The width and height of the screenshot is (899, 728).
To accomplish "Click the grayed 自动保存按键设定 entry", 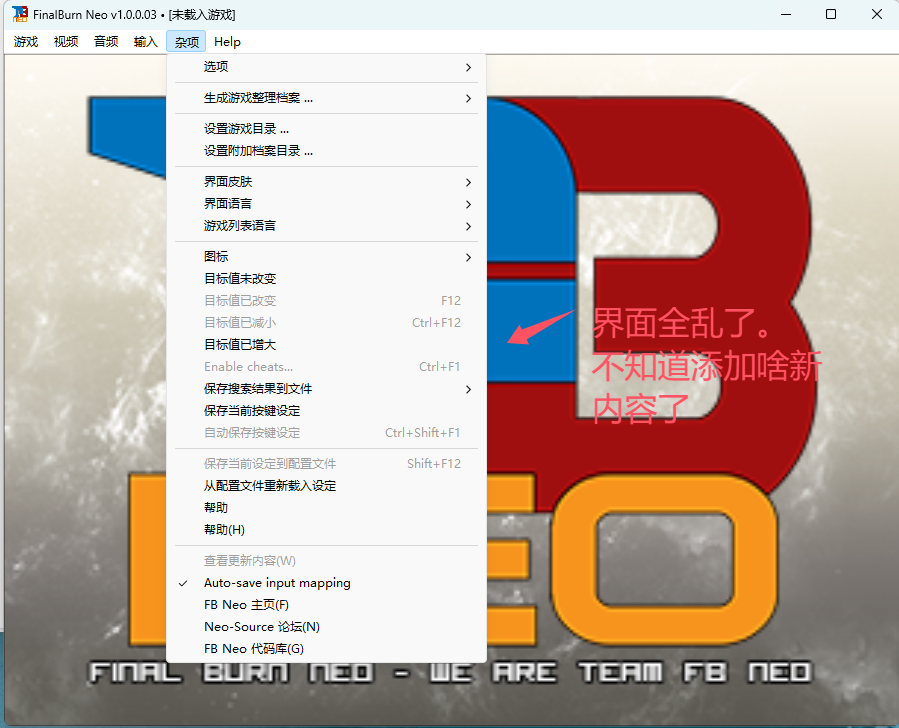I will coord(326,433).
